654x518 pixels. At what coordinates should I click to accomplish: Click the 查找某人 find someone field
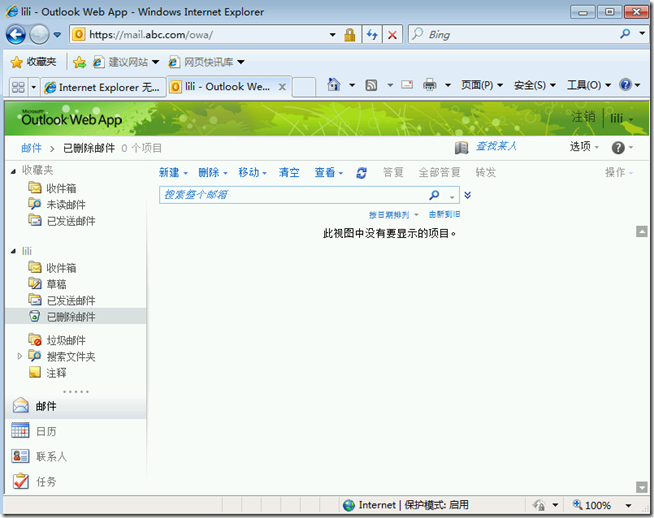(496, 146)
